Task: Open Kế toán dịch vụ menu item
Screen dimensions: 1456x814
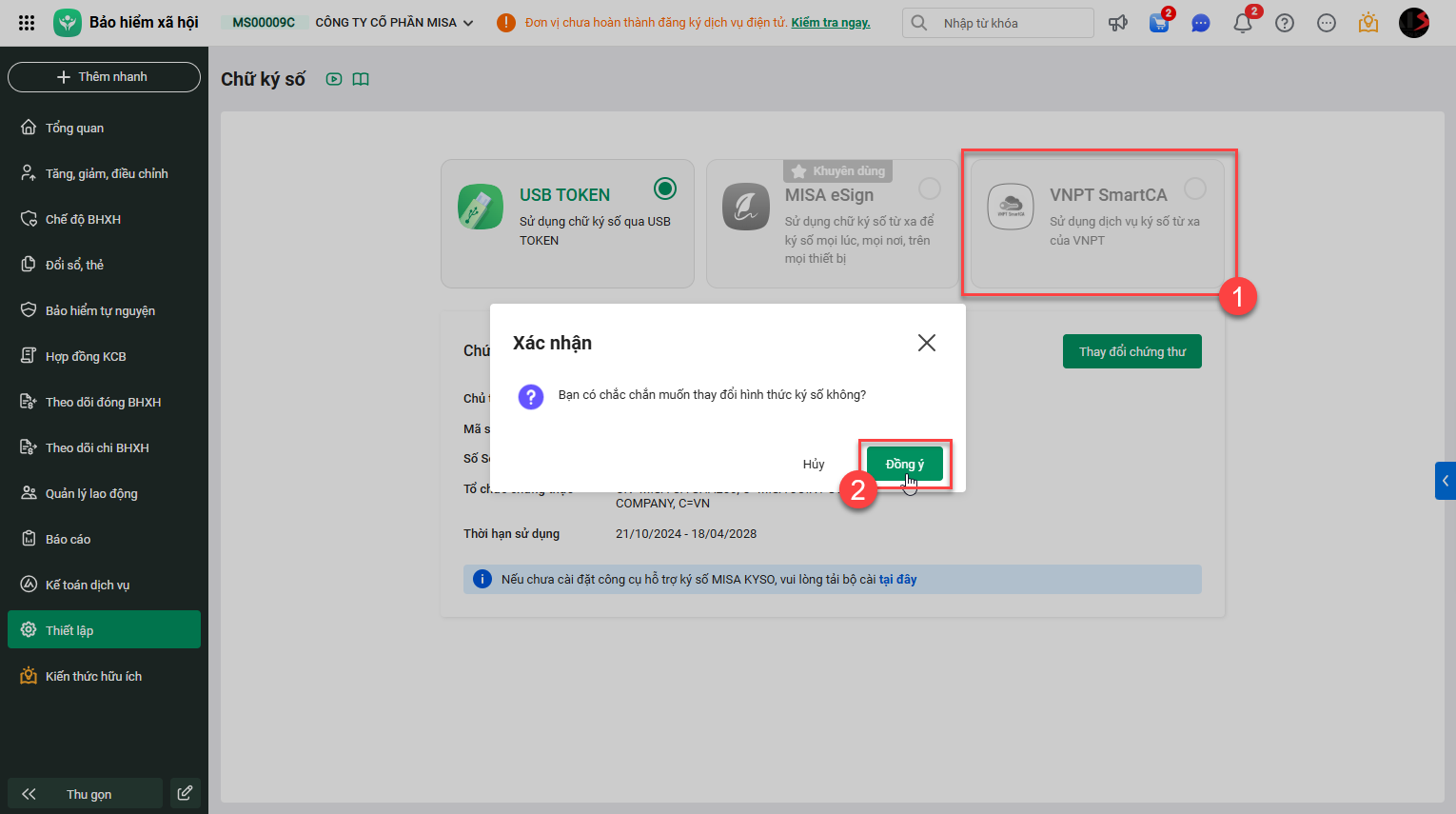Action: click(x=105, y=585)
